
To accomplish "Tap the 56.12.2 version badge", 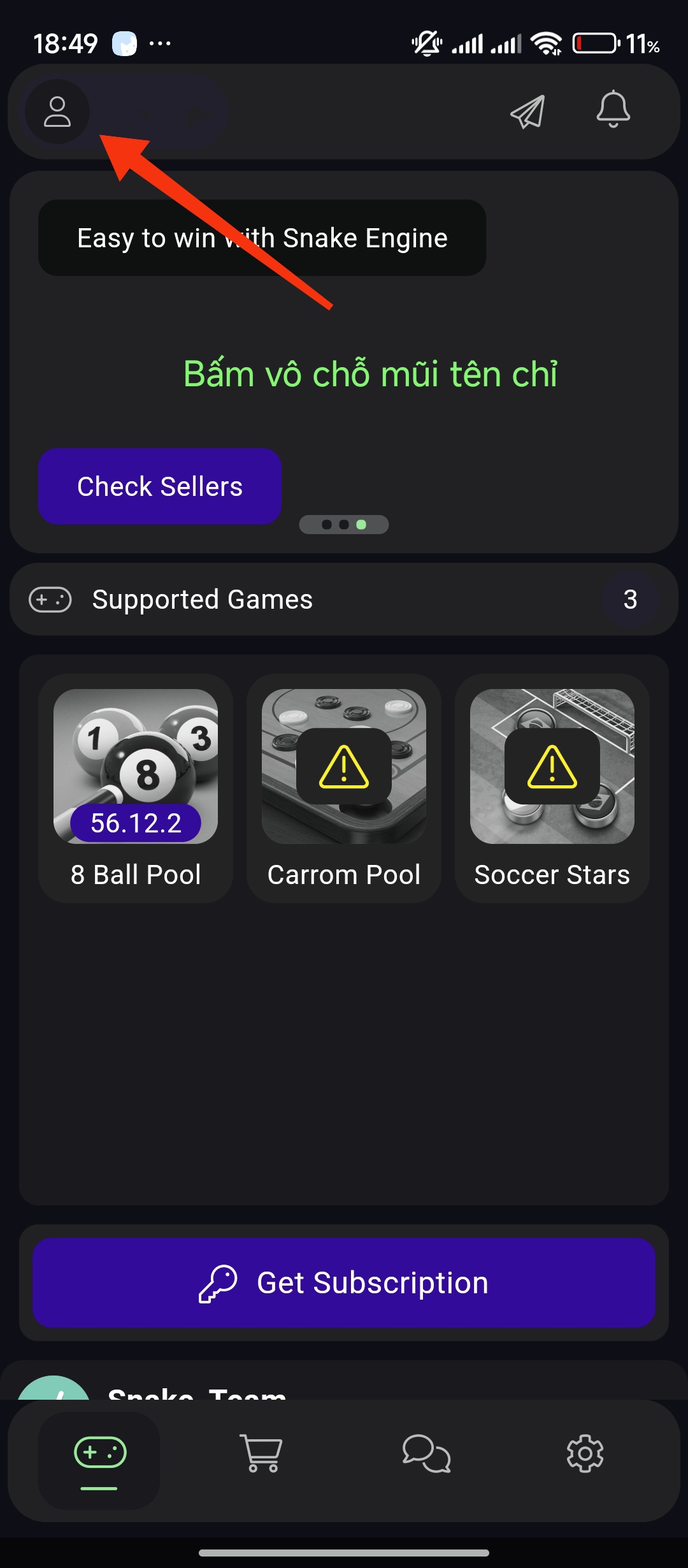I will pyautogui.click(x=136, y=823).
